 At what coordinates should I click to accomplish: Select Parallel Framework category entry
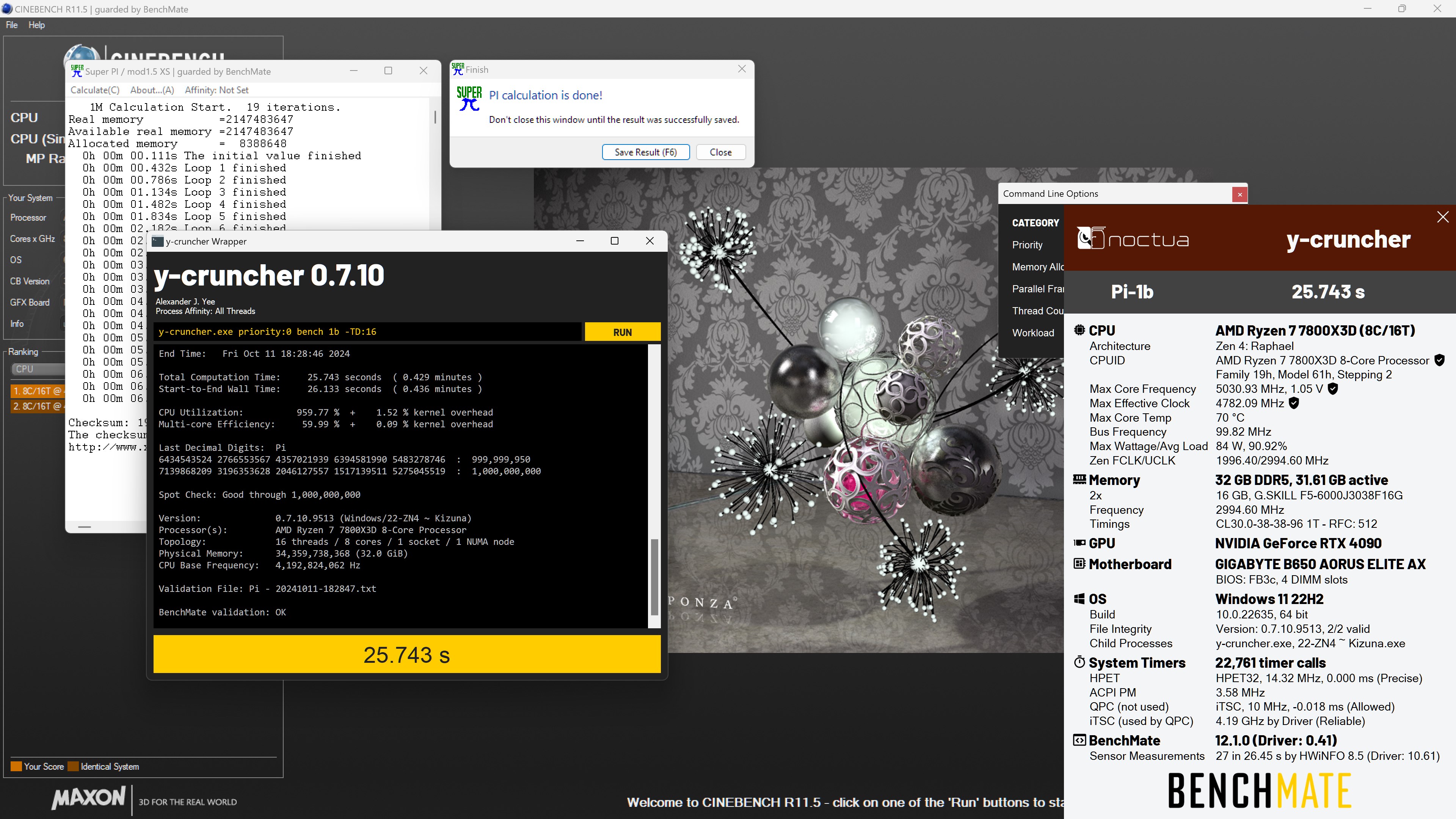tap(1038, 289)
